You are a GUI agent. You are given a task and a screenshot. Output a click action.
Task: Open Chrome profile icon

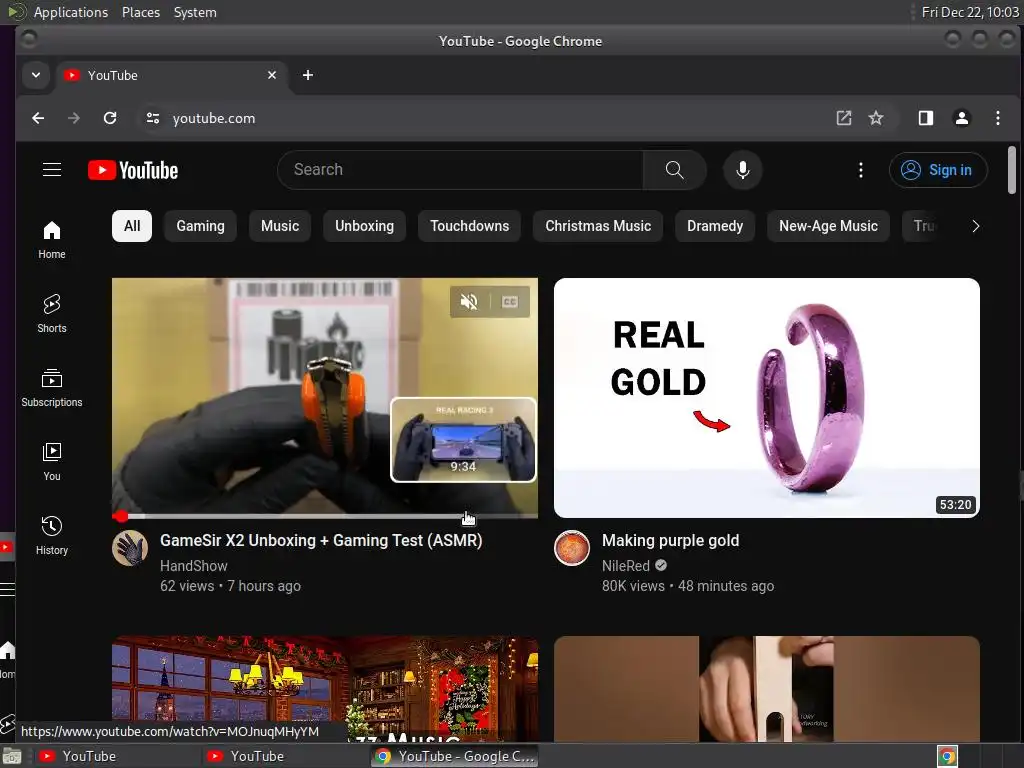(961, 118)
